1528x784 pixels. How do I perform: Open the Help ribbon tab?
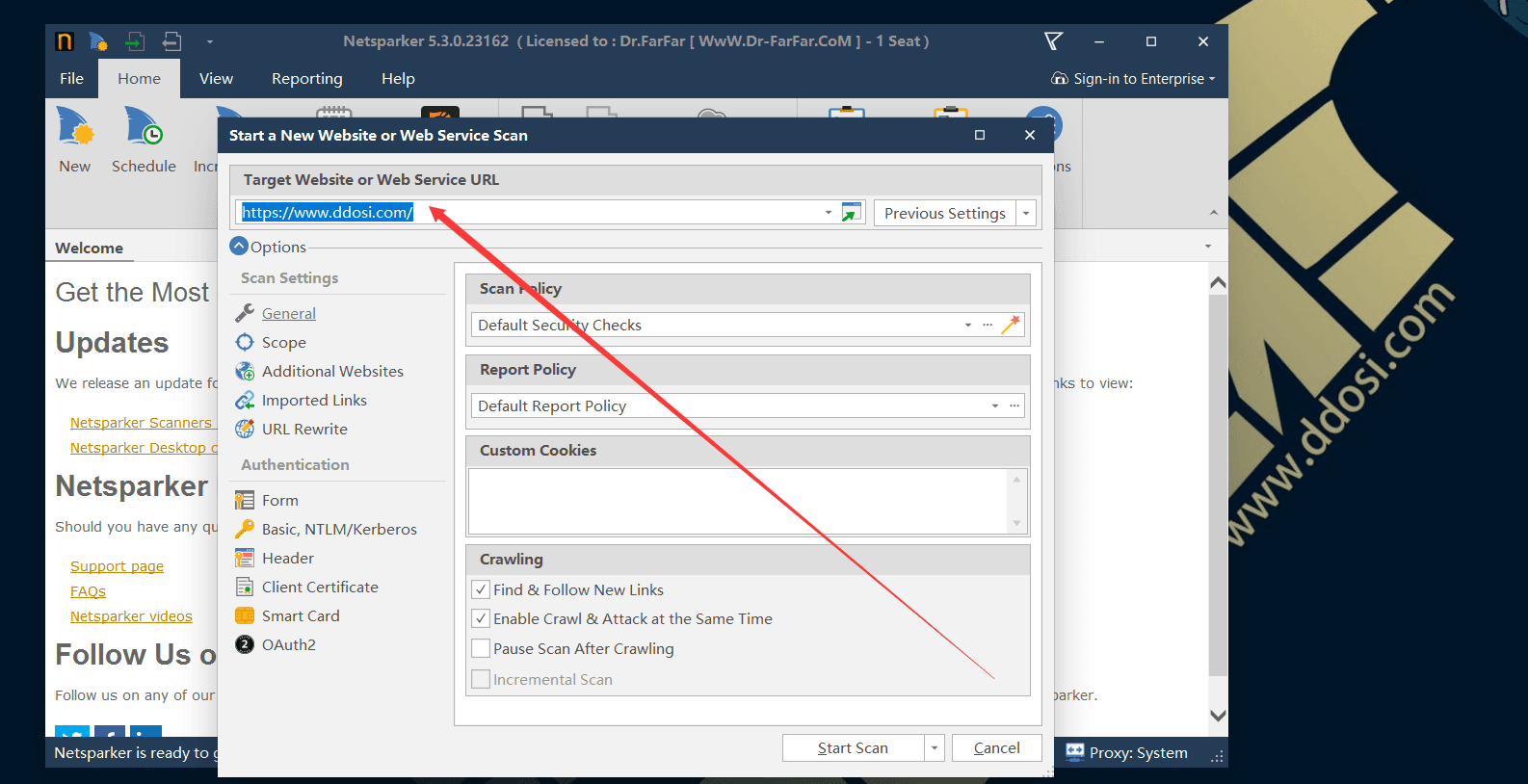tap(398, 79)
